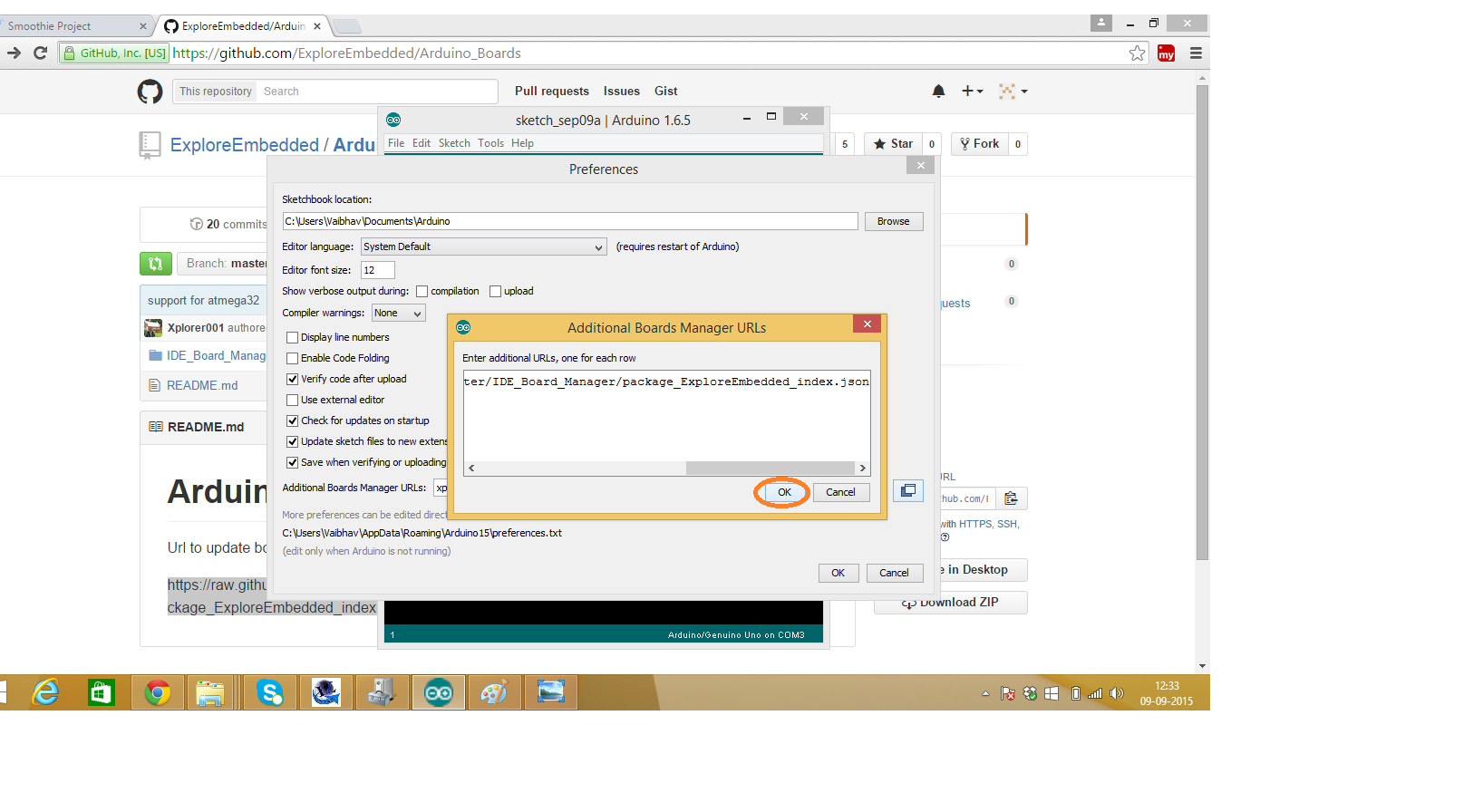Click the GitHub octocat logo
Viewport: 1483px width, 812px height.
pos(150,92)
